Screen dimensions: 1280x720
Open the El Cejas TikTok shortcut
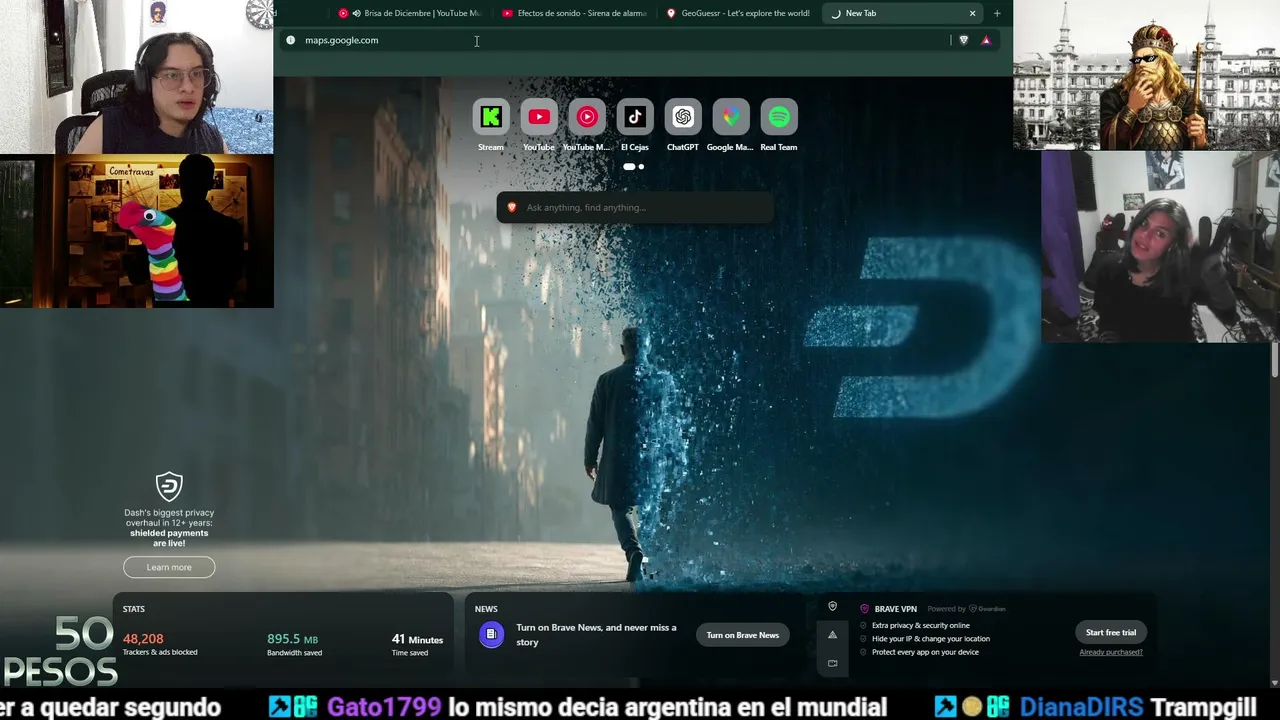[x=635, y=117]
